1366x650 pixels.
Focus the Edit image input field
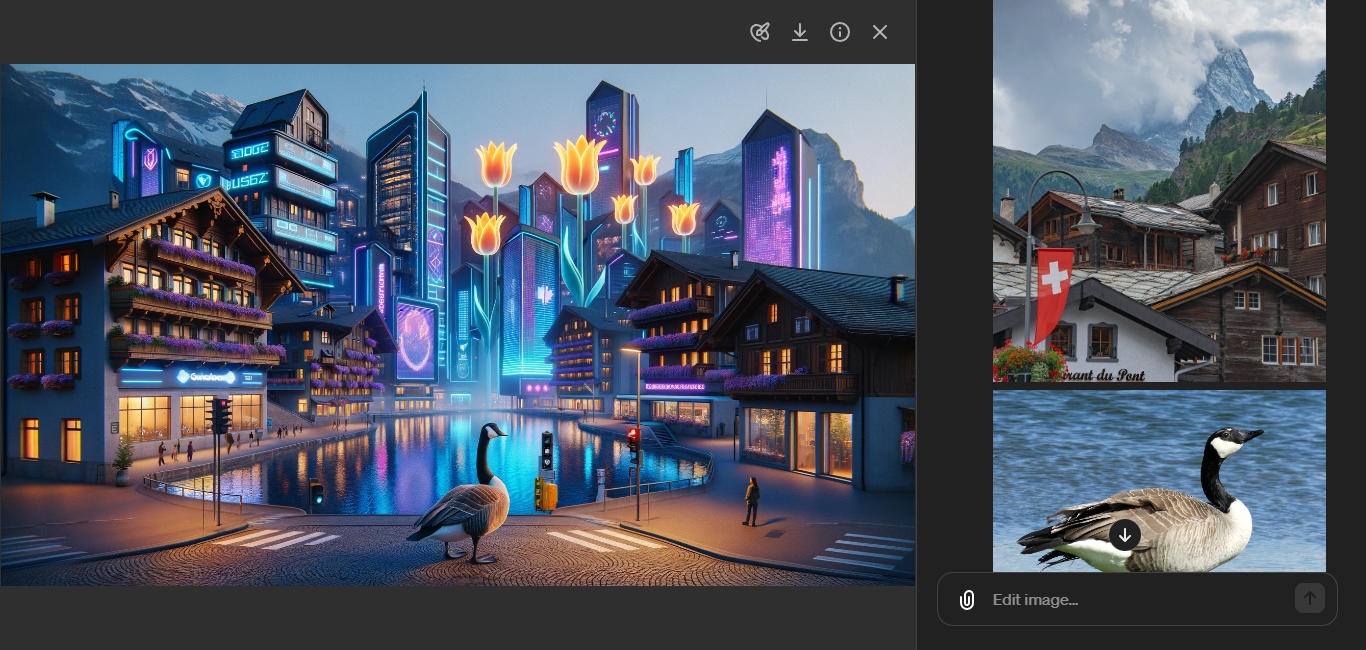(1137, 599)
